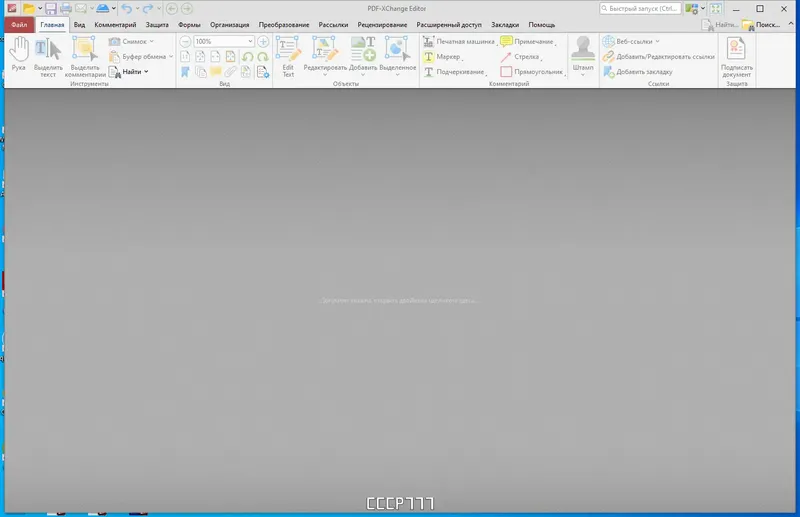Select the Rectangle (Прямоугольник) tool
Screen dimensions: 800x517
point(532,72)
